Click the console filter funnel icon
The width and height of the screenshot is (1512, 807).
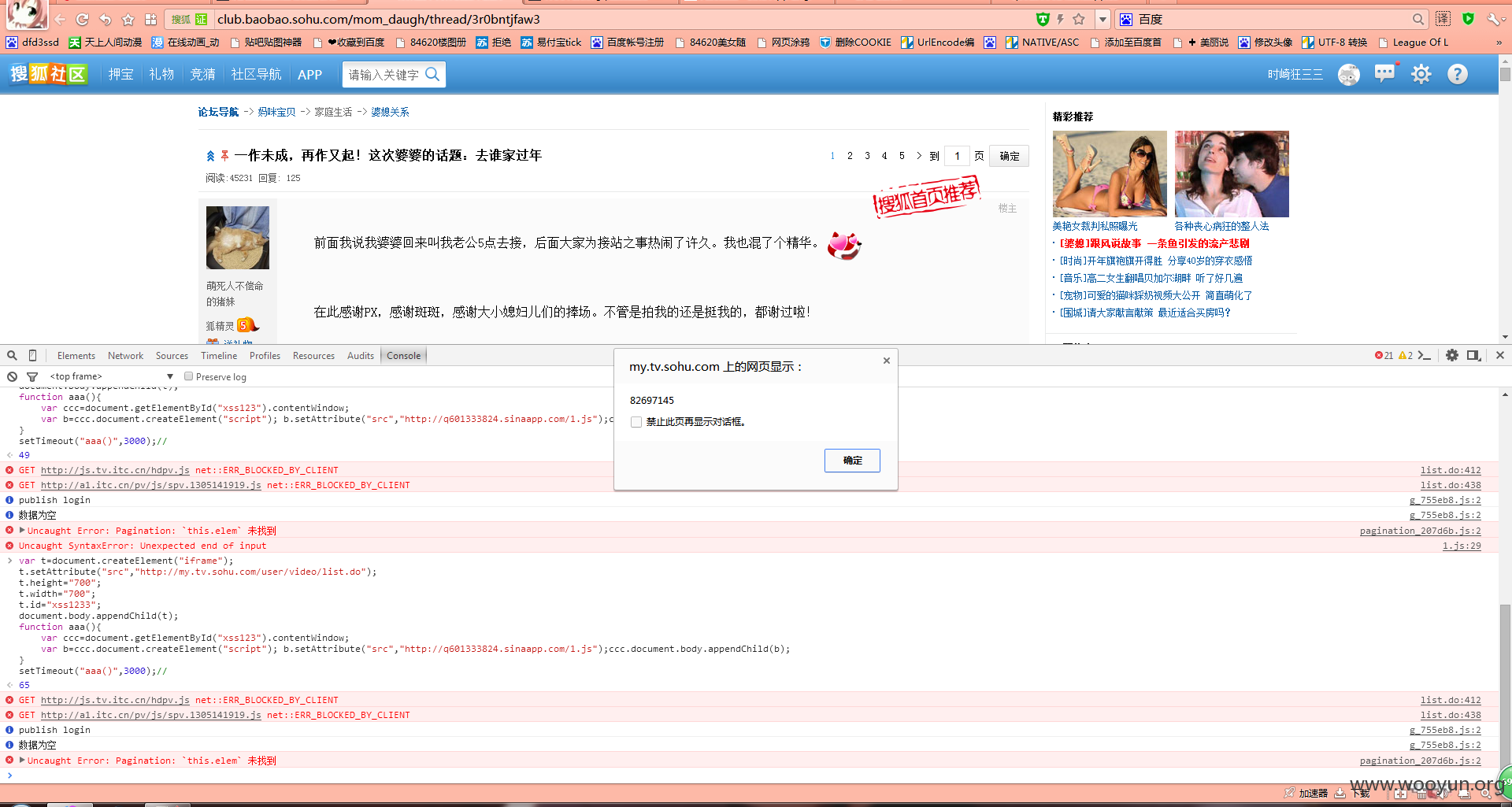[x=32, y=377]
